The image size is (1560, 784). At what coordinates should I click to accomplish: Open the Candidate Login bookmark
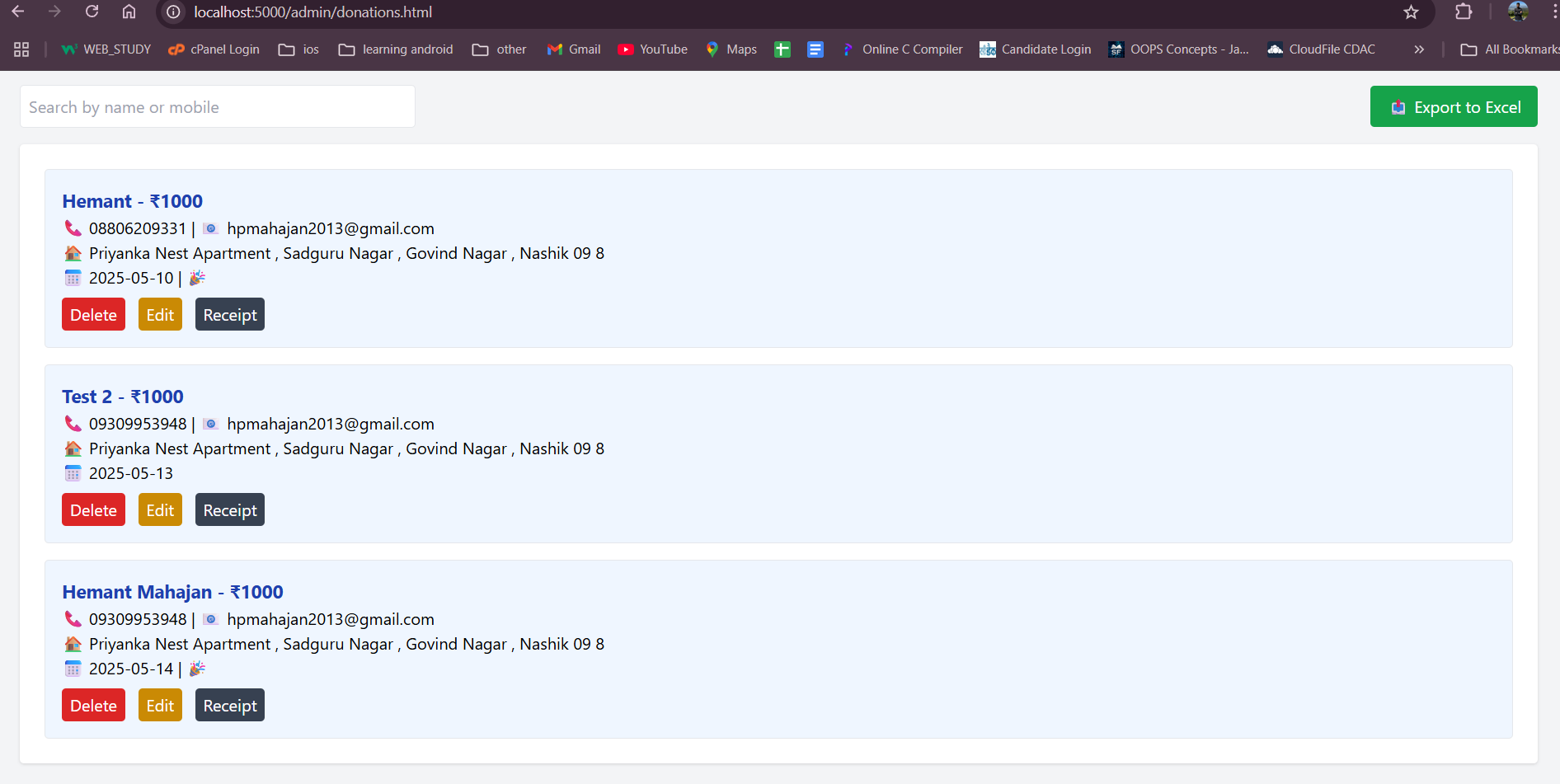pos(1035,49)
